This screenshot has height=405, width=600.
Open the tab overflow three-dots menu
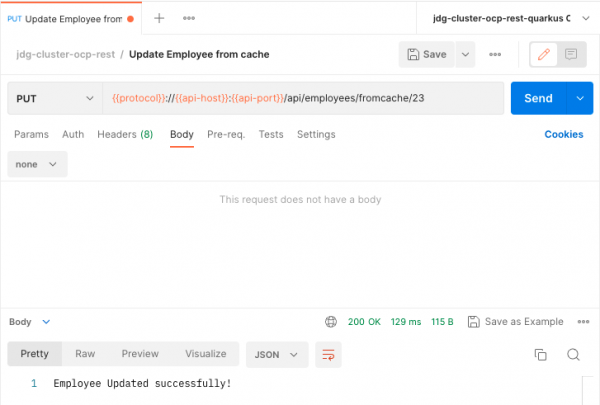point(189,18)
